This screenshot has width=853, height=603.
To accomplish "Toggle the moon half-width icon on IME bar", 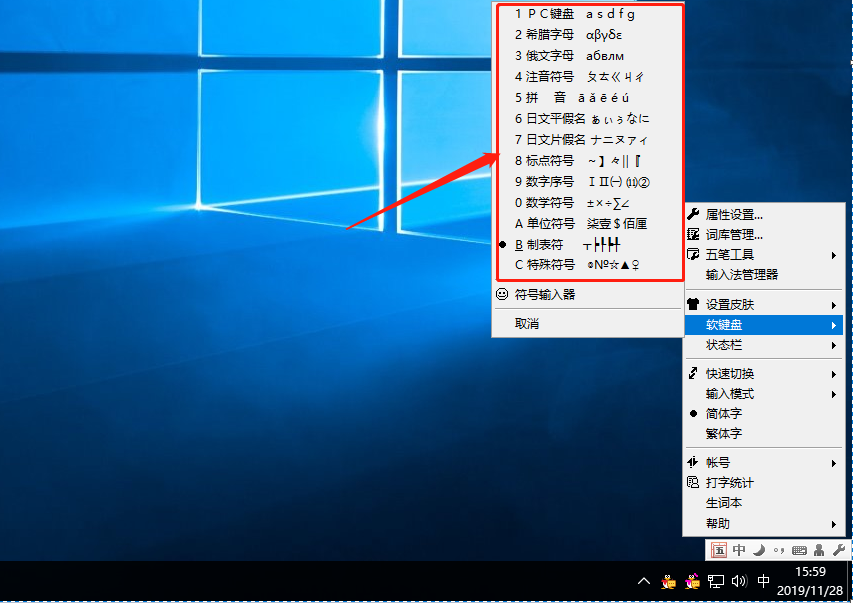I will pyautogui.click(x=759, y=550).
